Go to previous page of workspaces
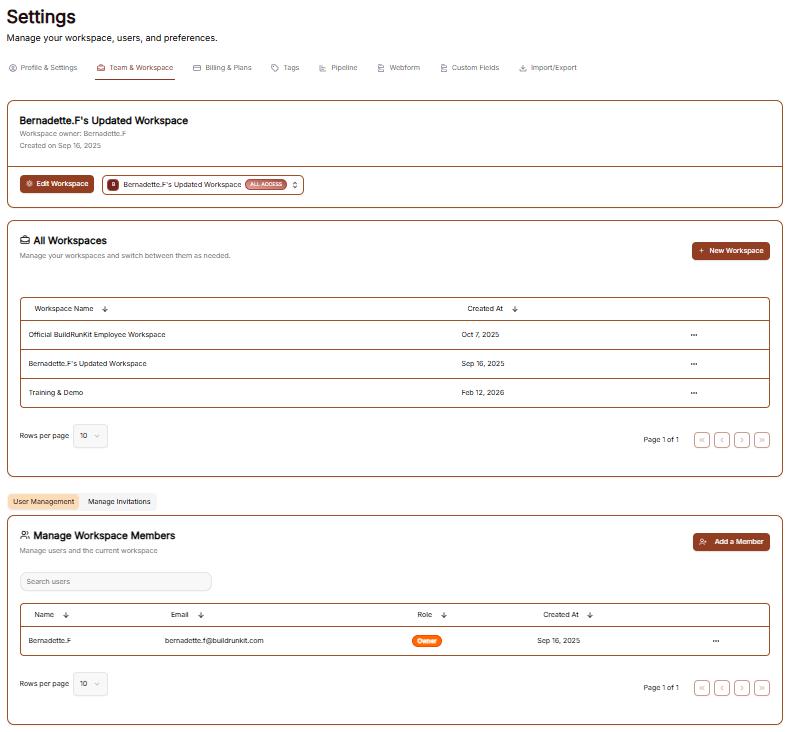Viewport: 792px width, 732px height. click(722, 440)
